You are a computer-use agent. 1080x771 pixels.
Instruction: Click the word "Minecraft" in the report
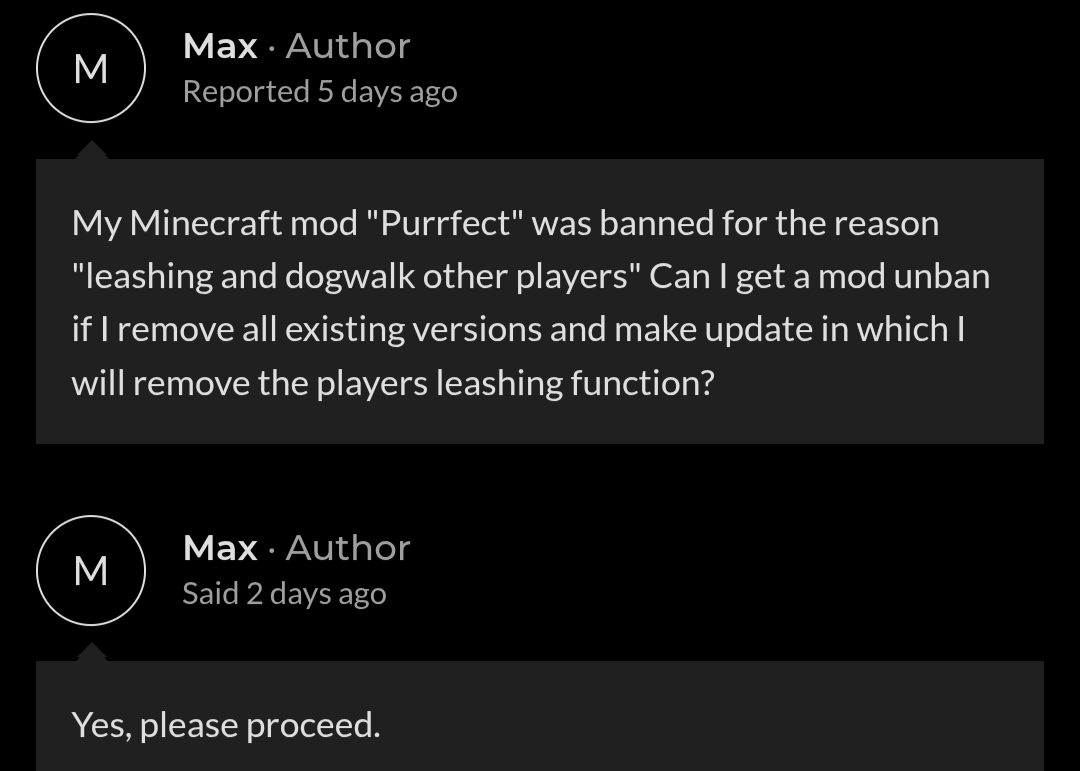pos(206,223)
